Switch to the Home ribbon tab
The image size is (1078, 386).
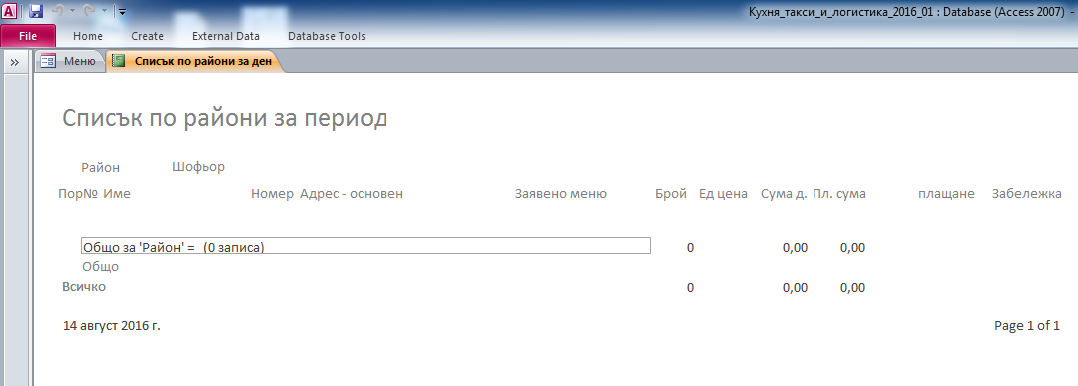point(88,36)
